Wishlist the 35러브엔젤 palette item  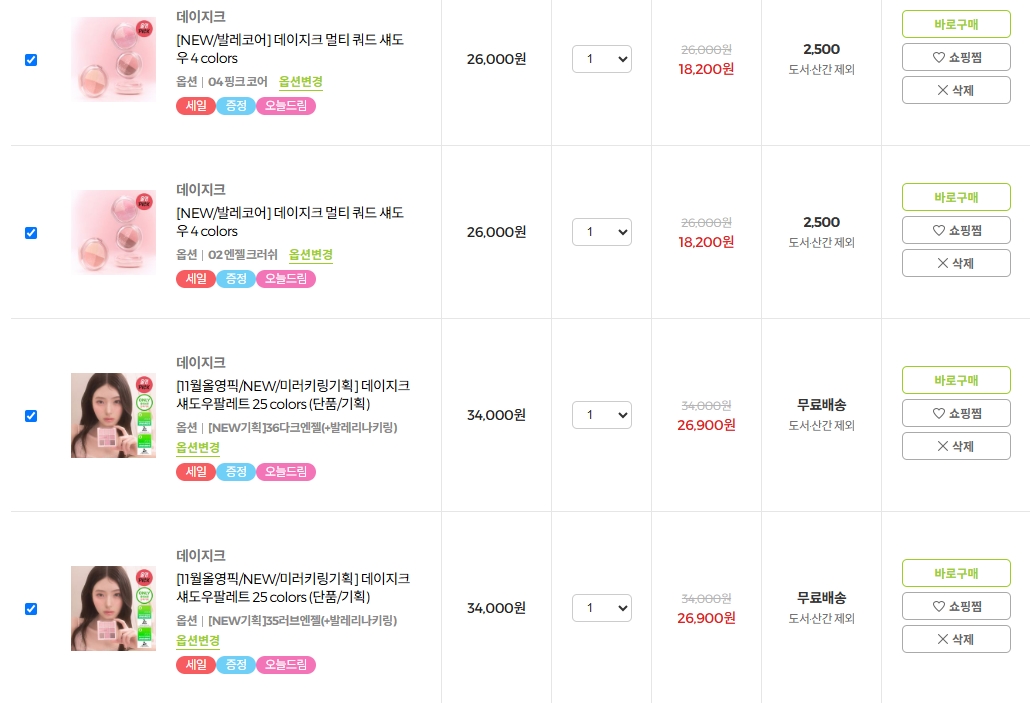click(956, 606)
